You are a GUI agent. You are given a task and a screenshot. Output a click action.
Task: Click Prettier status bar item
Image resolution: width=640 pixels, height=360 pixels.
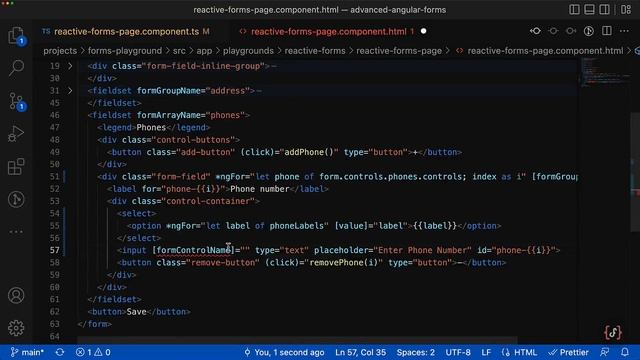[569, 352]
